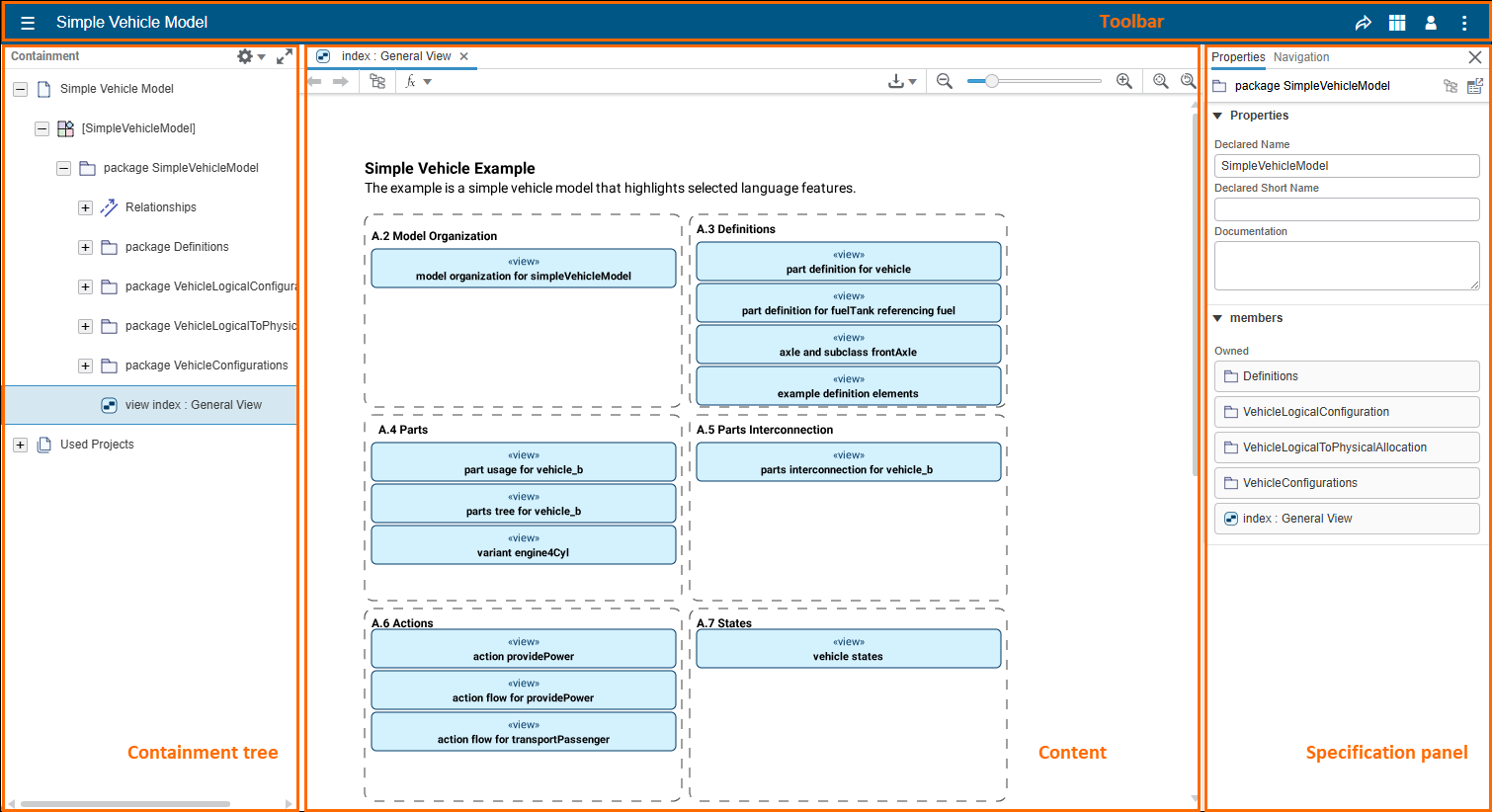Screen dimensions: 1492x812
Task: Select the index : General View tab
Action: coord(395,56)
